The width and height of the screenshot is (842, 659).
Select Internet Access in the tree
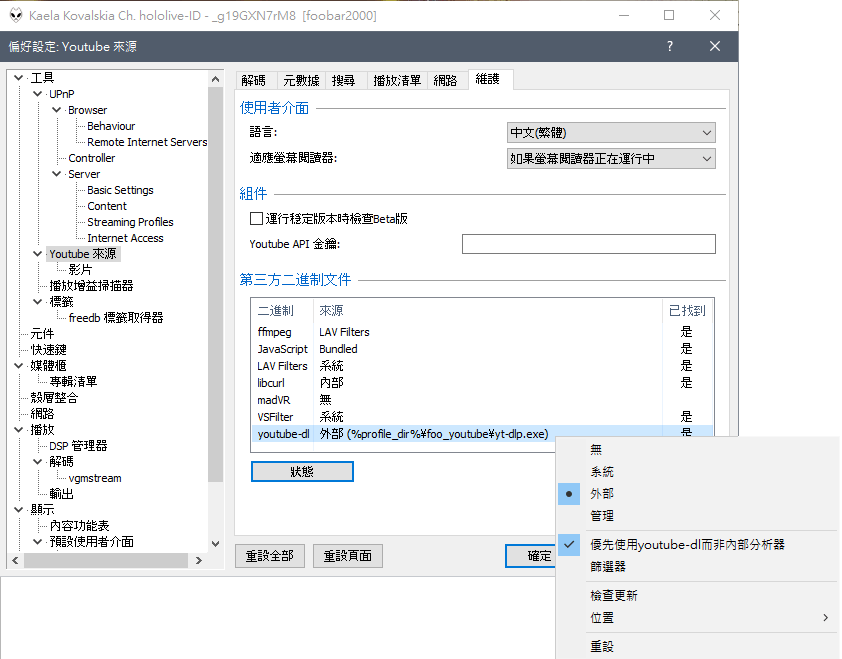(125, 238)
